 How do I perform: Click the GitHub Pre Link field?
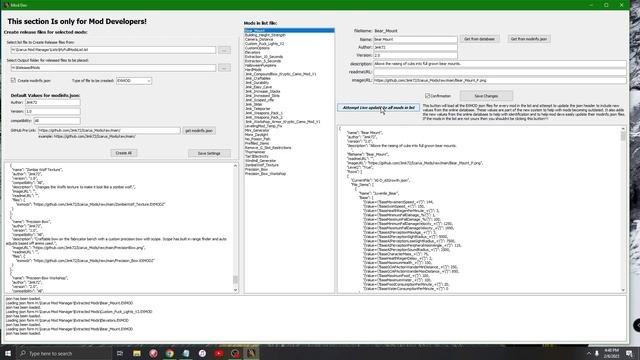point(109,130)
